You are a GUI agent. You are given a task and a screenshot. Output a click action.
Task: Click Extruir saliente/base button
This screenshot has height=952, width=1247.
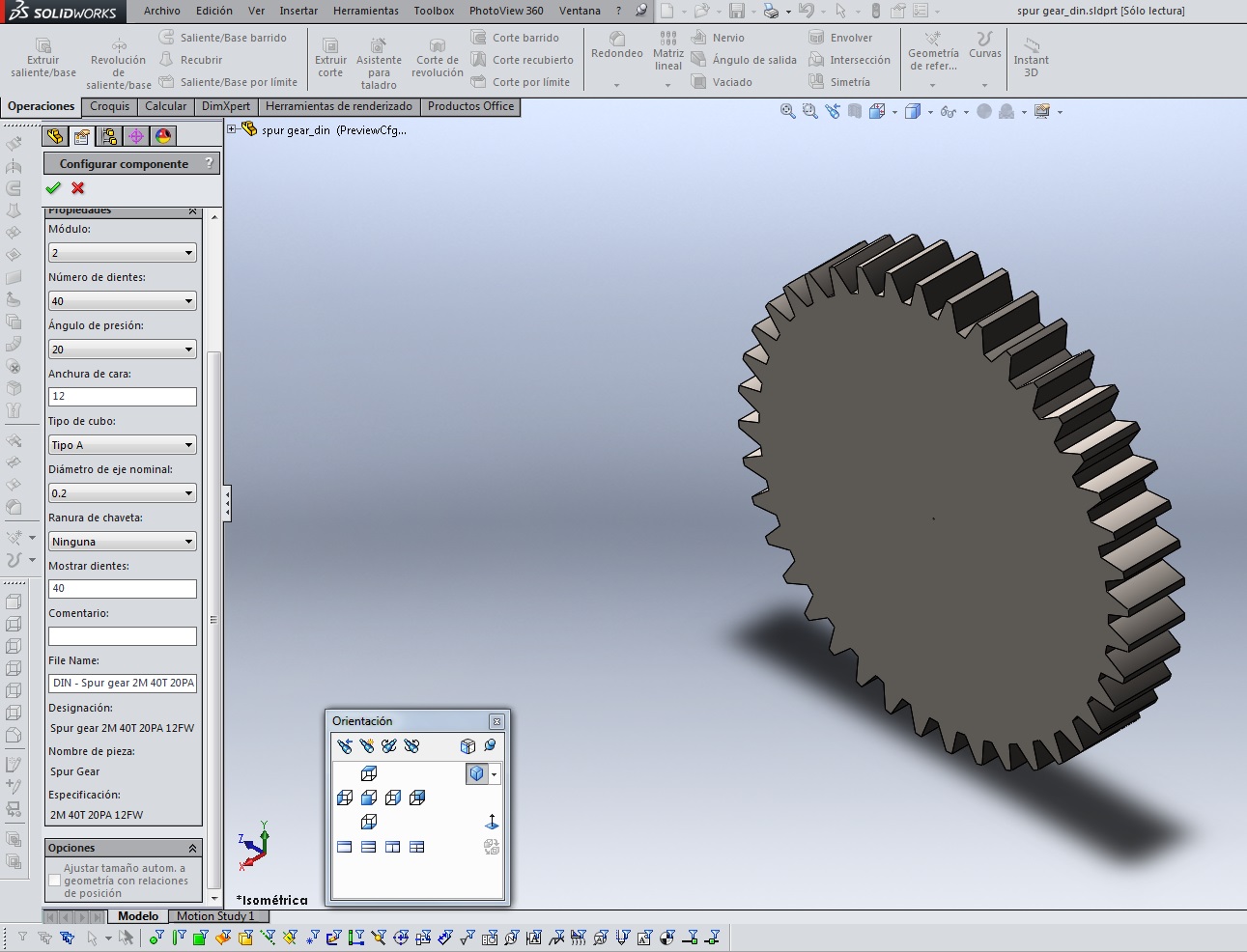coord(43,58)
